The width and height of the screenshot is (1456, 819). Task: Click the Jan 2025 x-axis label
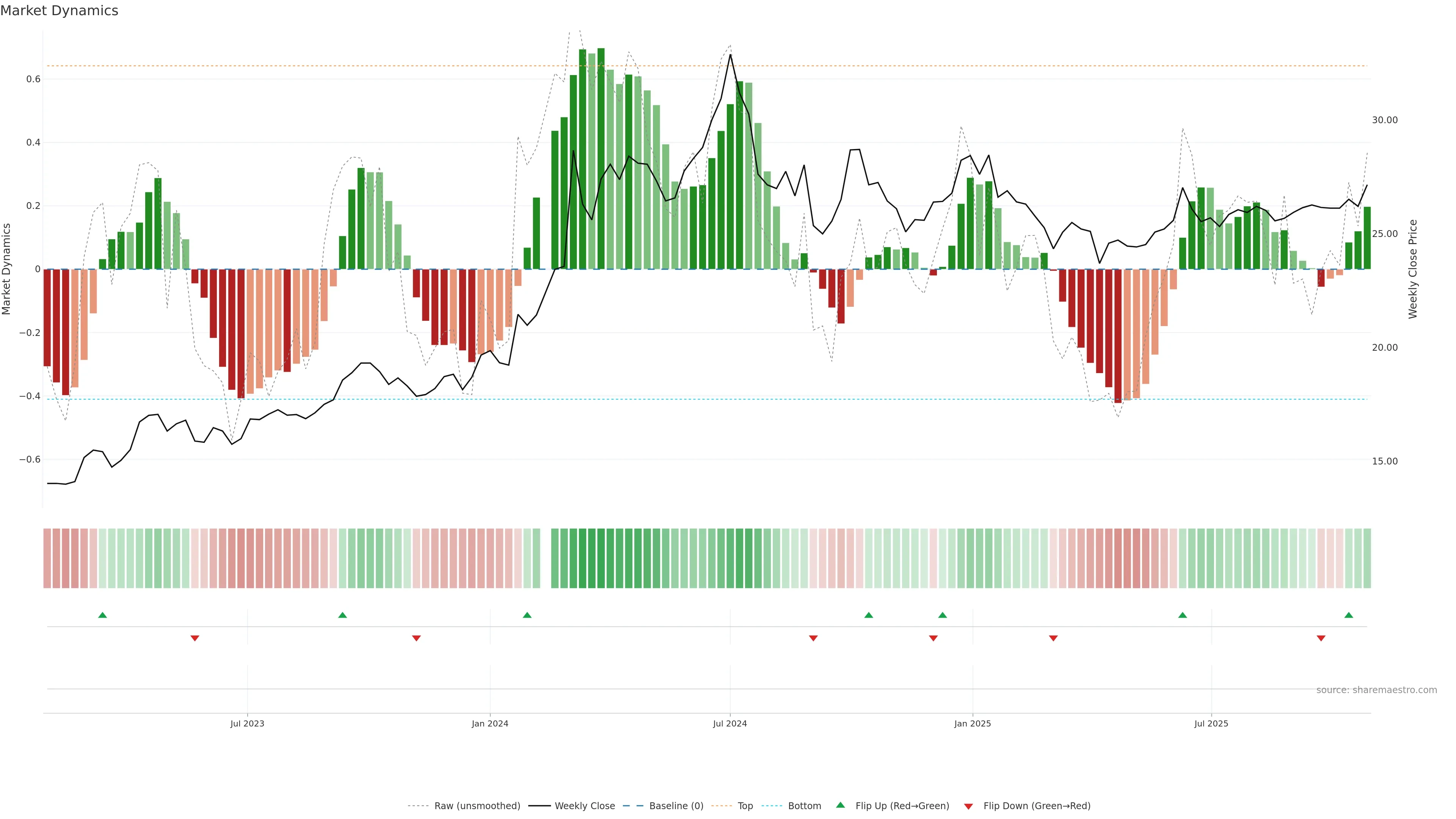pyautogui.click(x=972, y=723)
